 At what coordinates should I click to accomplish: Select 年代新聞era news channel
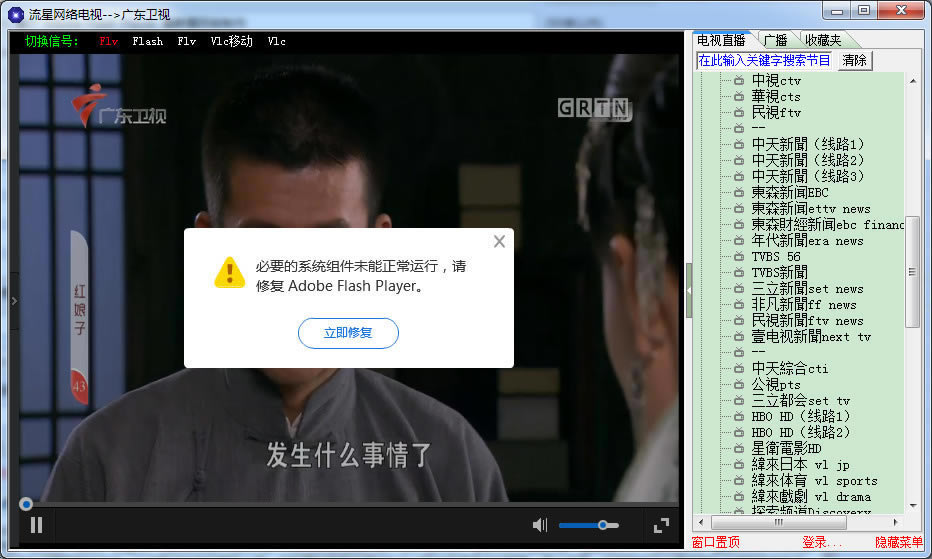[807, 241]
